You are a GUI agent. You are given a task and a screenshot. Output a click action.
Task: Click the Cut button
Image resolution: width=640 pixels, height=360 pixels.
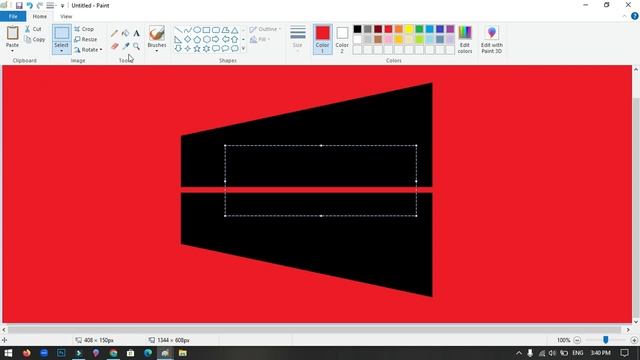(33, 29)
